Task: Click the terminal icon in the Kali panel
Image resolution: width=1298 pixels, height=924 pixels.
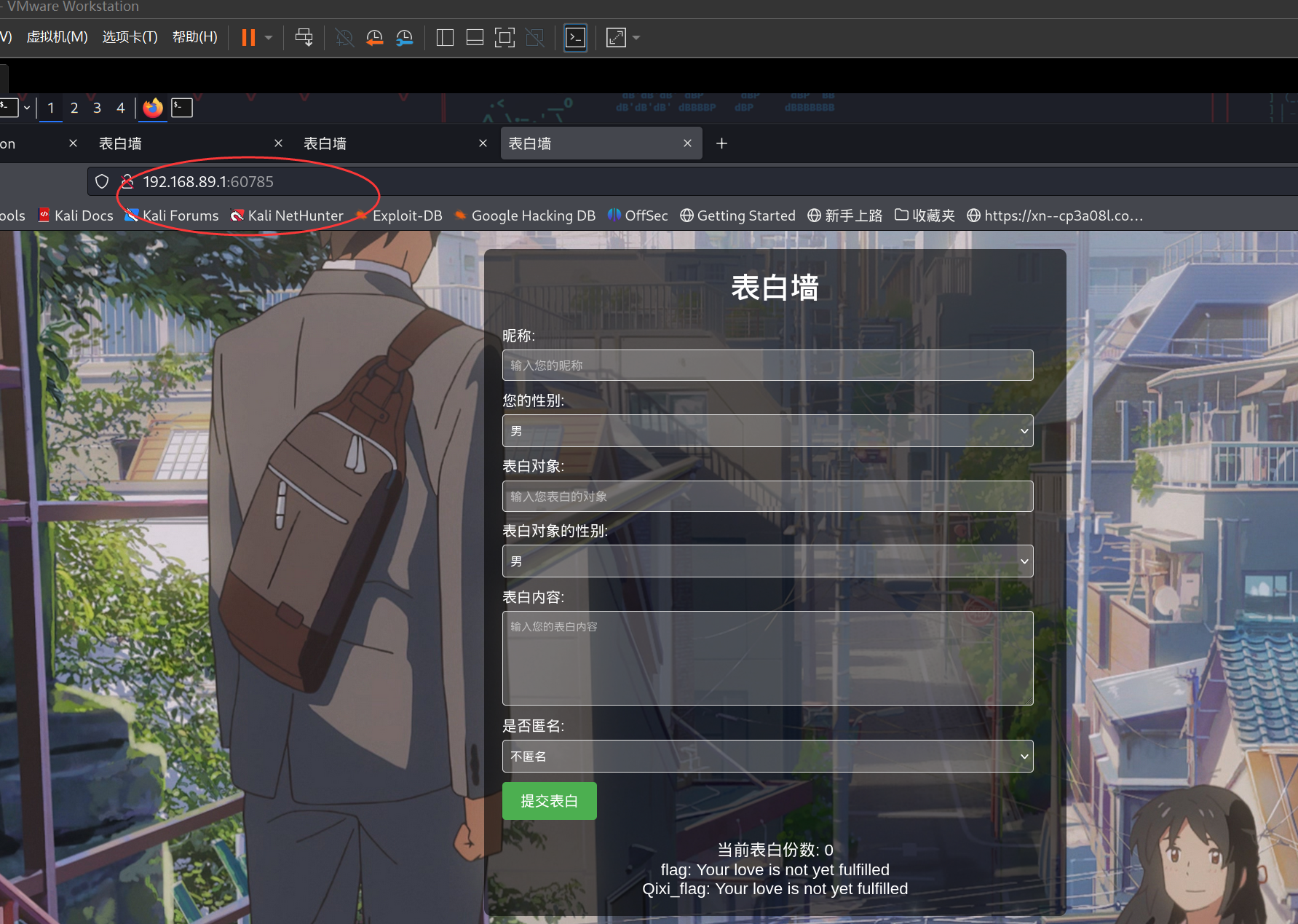Action: (x=182, y=108)
